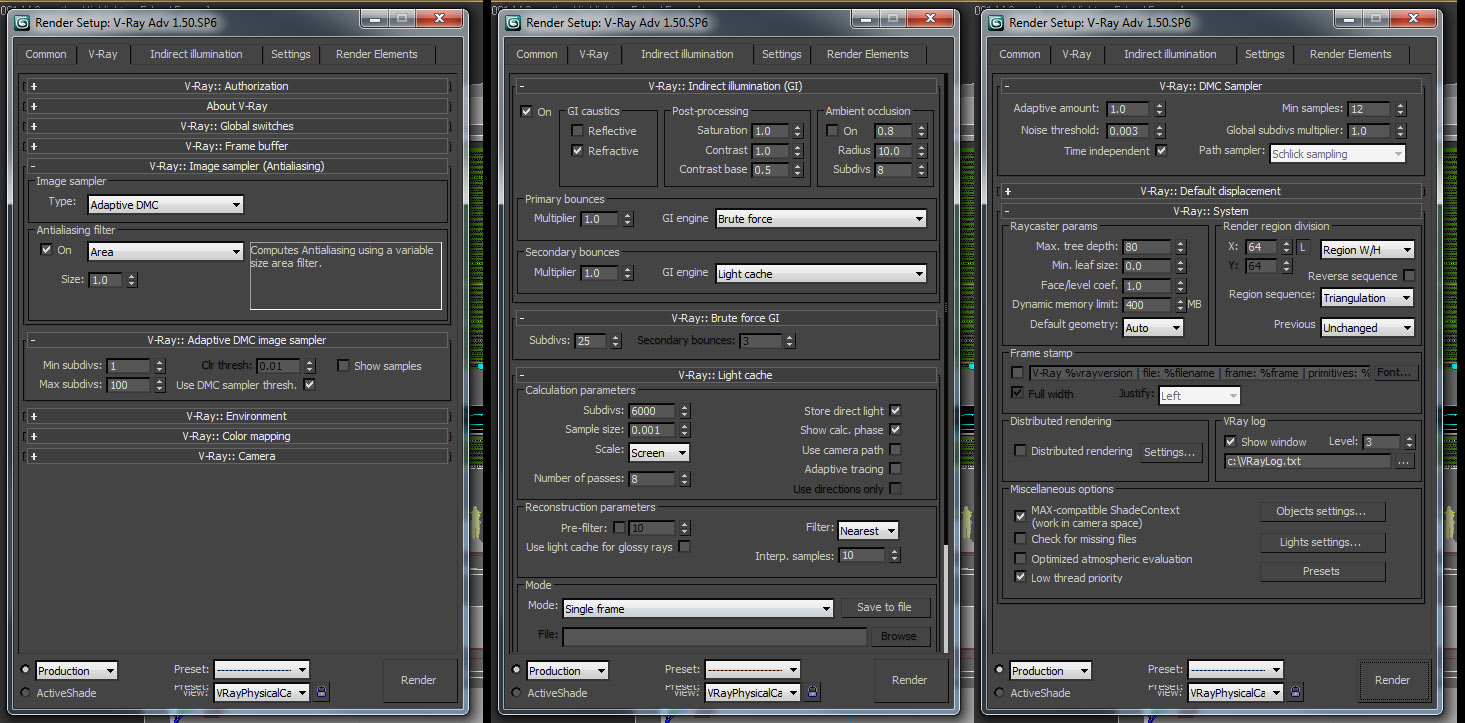
Task: Enable Distributed rendering checkbox
Action: 1020,451
